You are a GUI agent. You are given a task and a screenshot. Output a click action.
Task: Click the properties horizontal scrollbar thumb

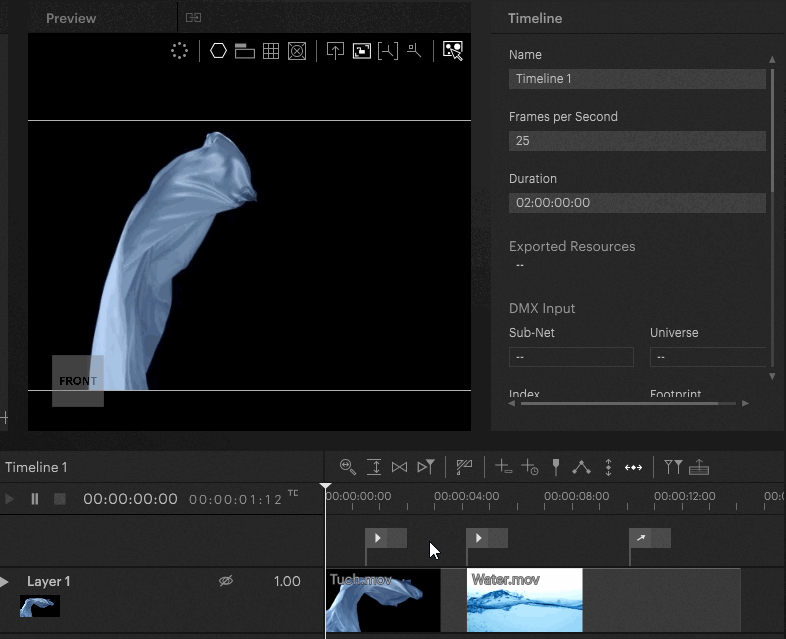click(620, 403)
